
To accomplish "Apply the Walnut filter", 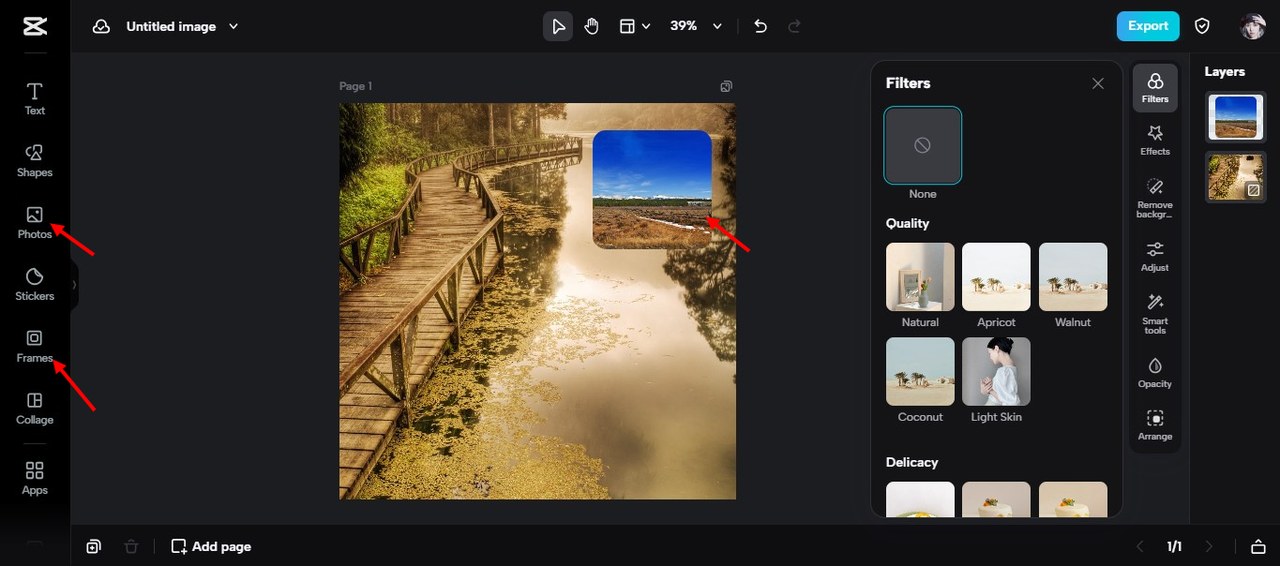I will pyautogui.click(x=1073, y=277).
